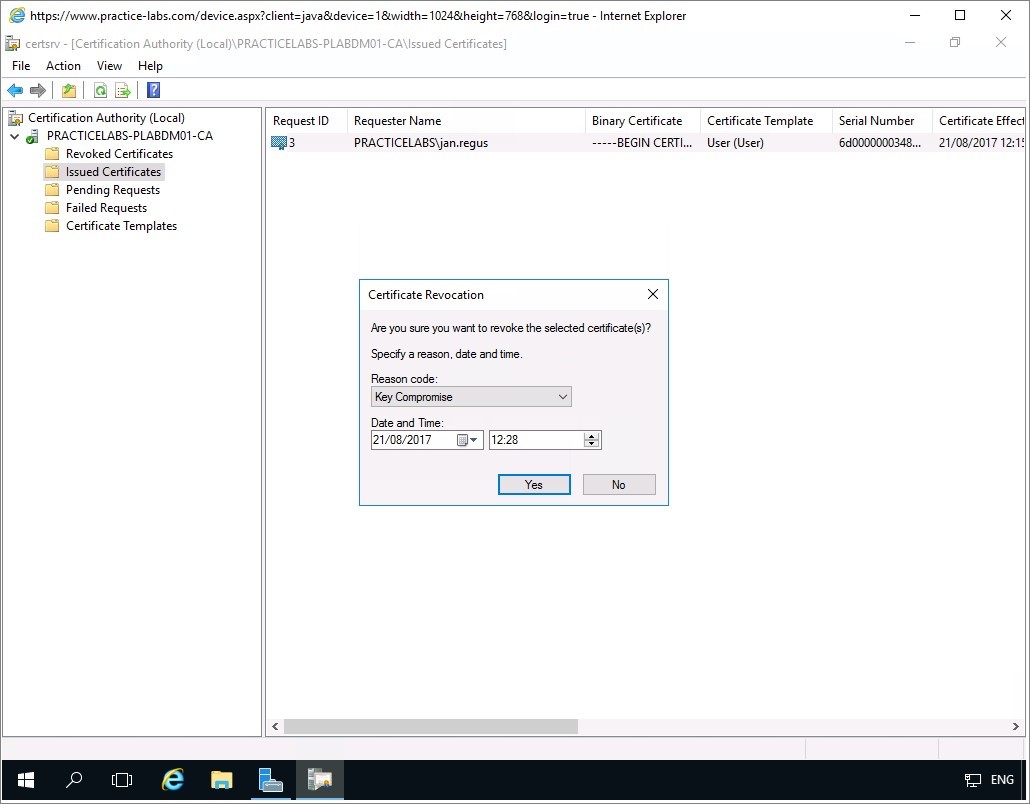Click the network tray icon
This screenshot has width=1030, height=804.
972,780
